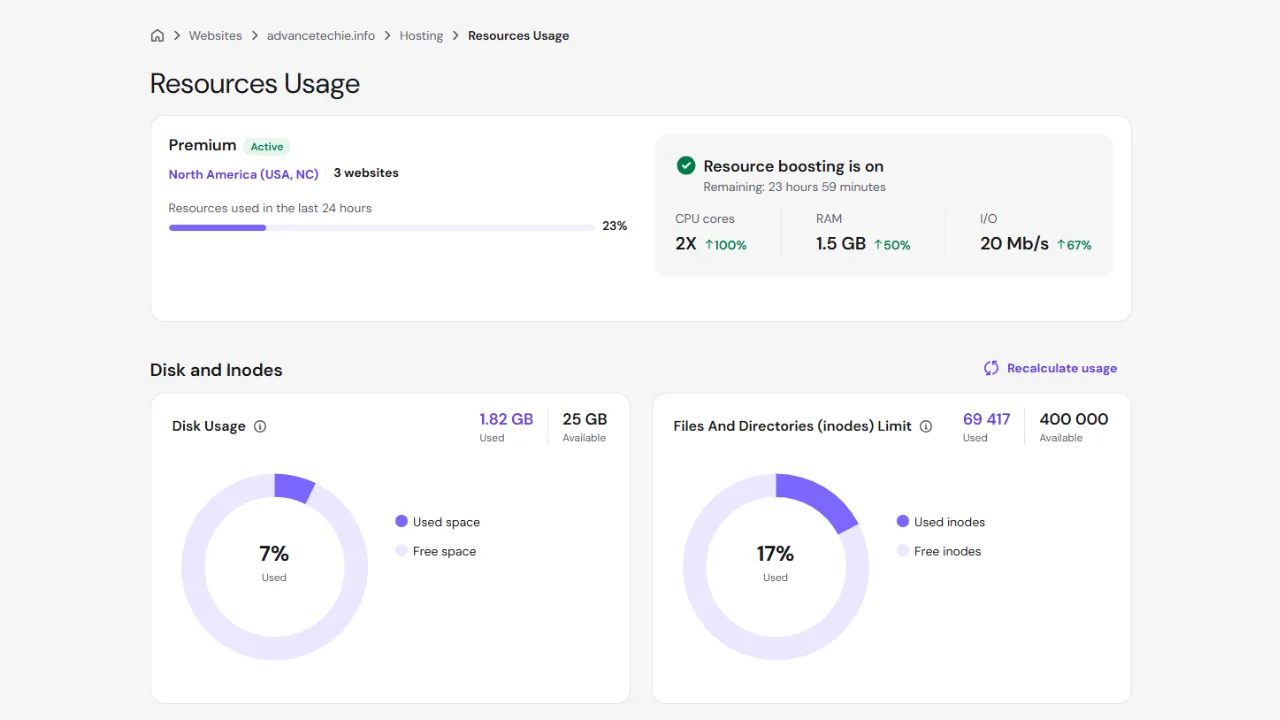The image size is (1280, 720).
Task: Open the North America (USA, NC) link
Action: click(243, 174)
